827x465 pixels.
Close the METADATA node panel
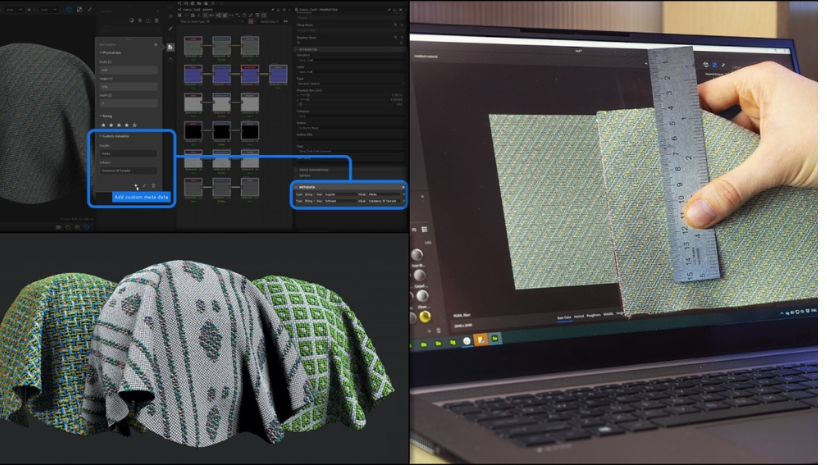coord(402,187)
